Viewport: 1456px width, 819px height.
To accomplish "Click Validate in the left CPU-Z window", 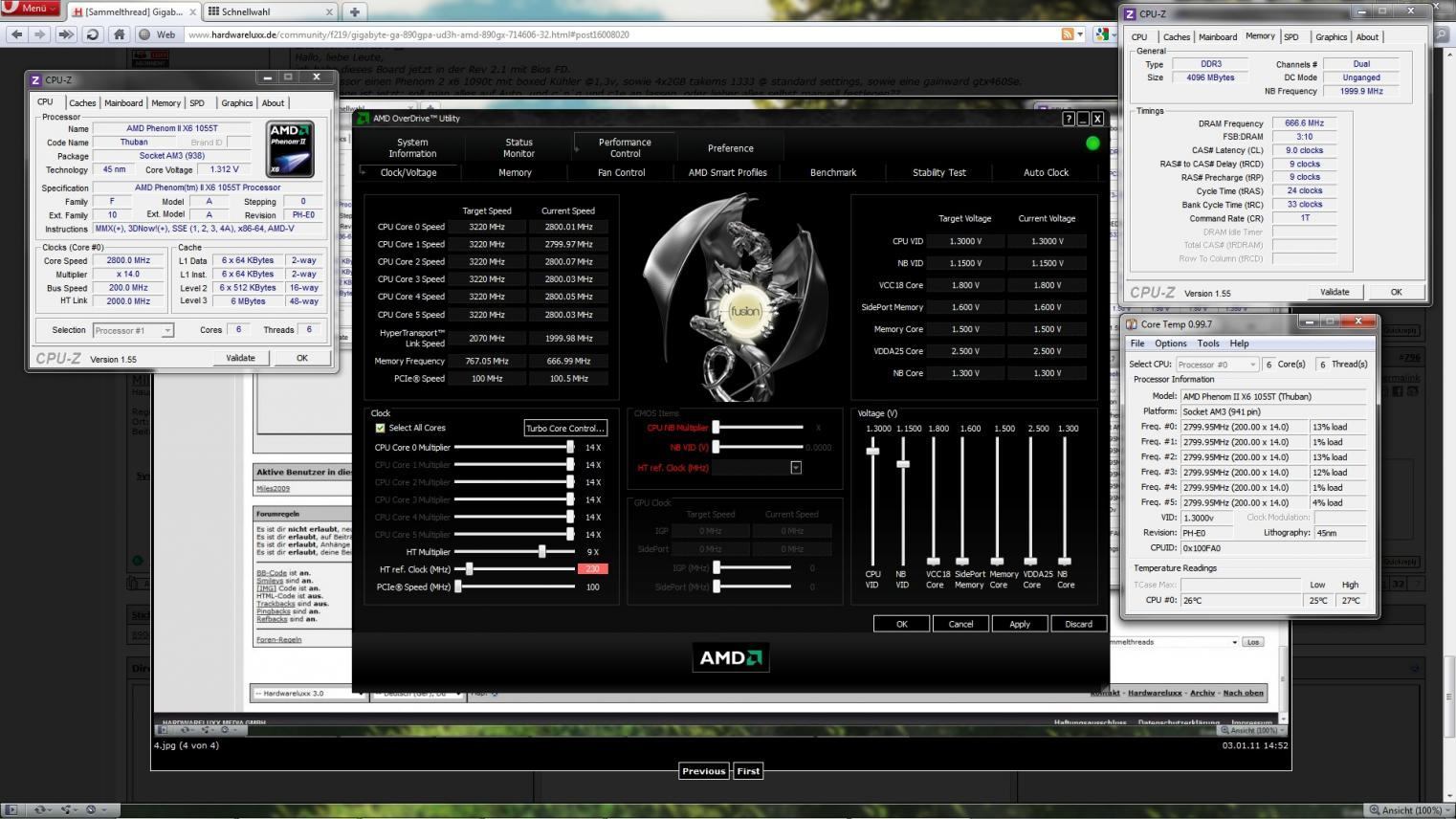I will click(x=240, y=358).
